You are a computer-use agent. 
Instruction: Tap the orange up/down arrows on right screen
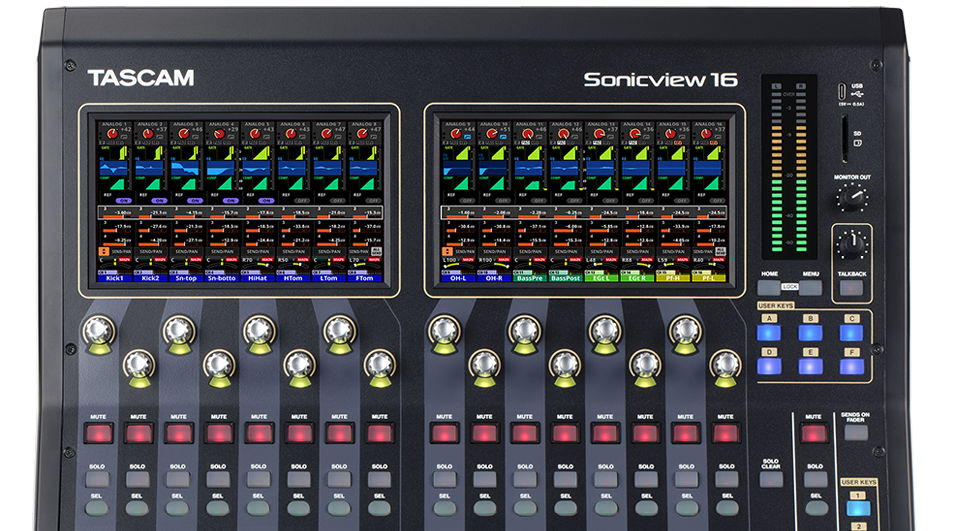pyautogui.click(x=447, y=251)
